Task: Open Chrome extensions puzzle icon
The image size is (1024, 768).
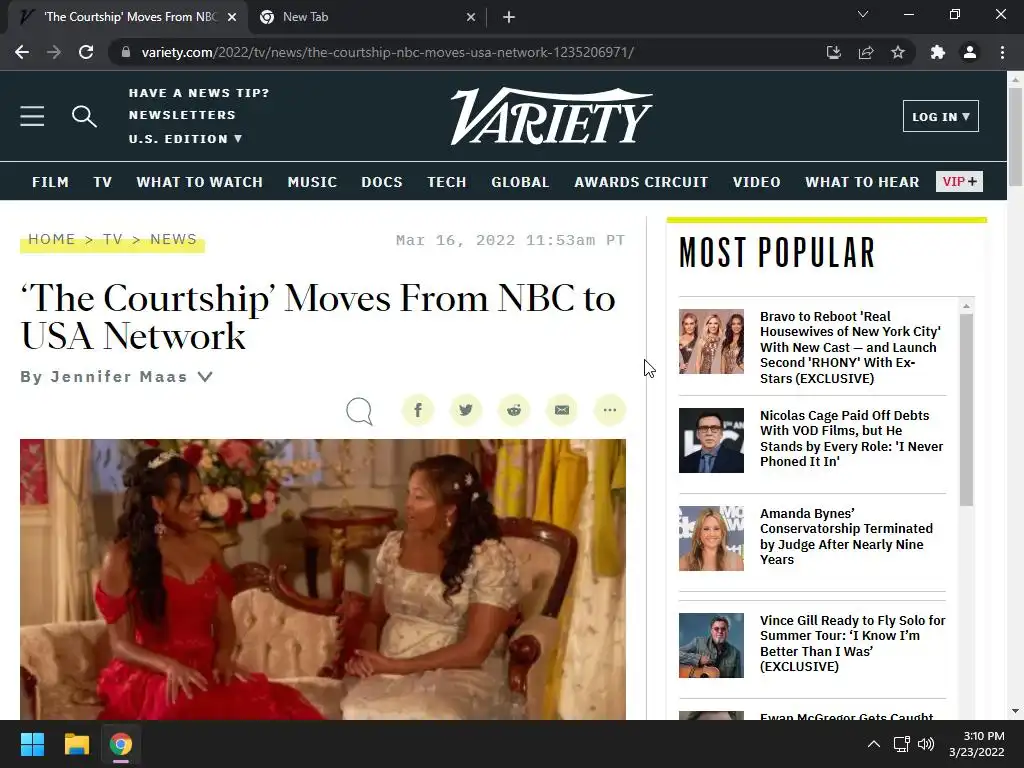Action: coord(938,52)
